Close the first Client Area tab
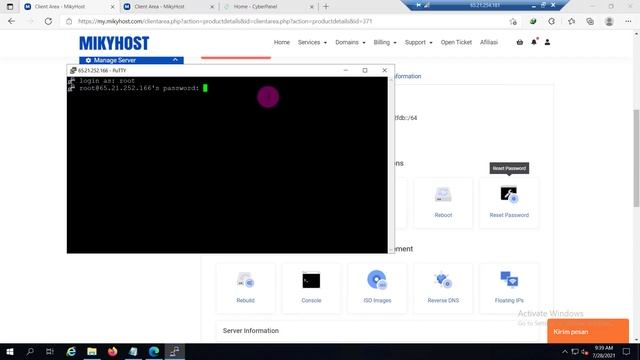The image size is (640, 360). point(113,7)
